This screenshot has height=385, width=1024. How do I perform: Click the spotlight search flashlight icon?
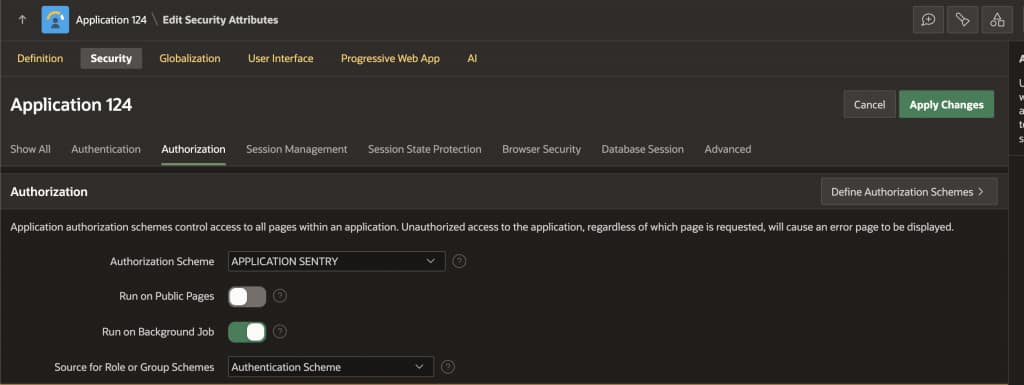point(963,20)
